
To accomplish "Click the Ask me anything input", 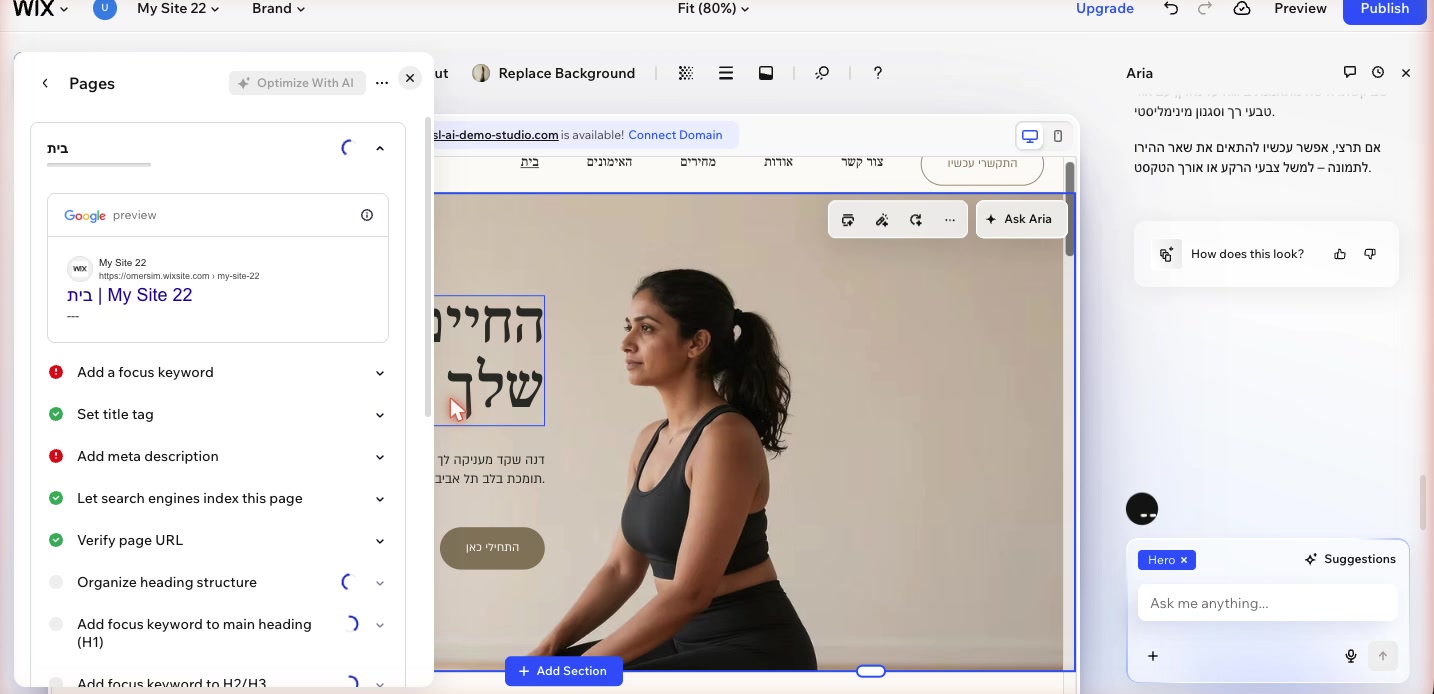I will [1267, 603].
